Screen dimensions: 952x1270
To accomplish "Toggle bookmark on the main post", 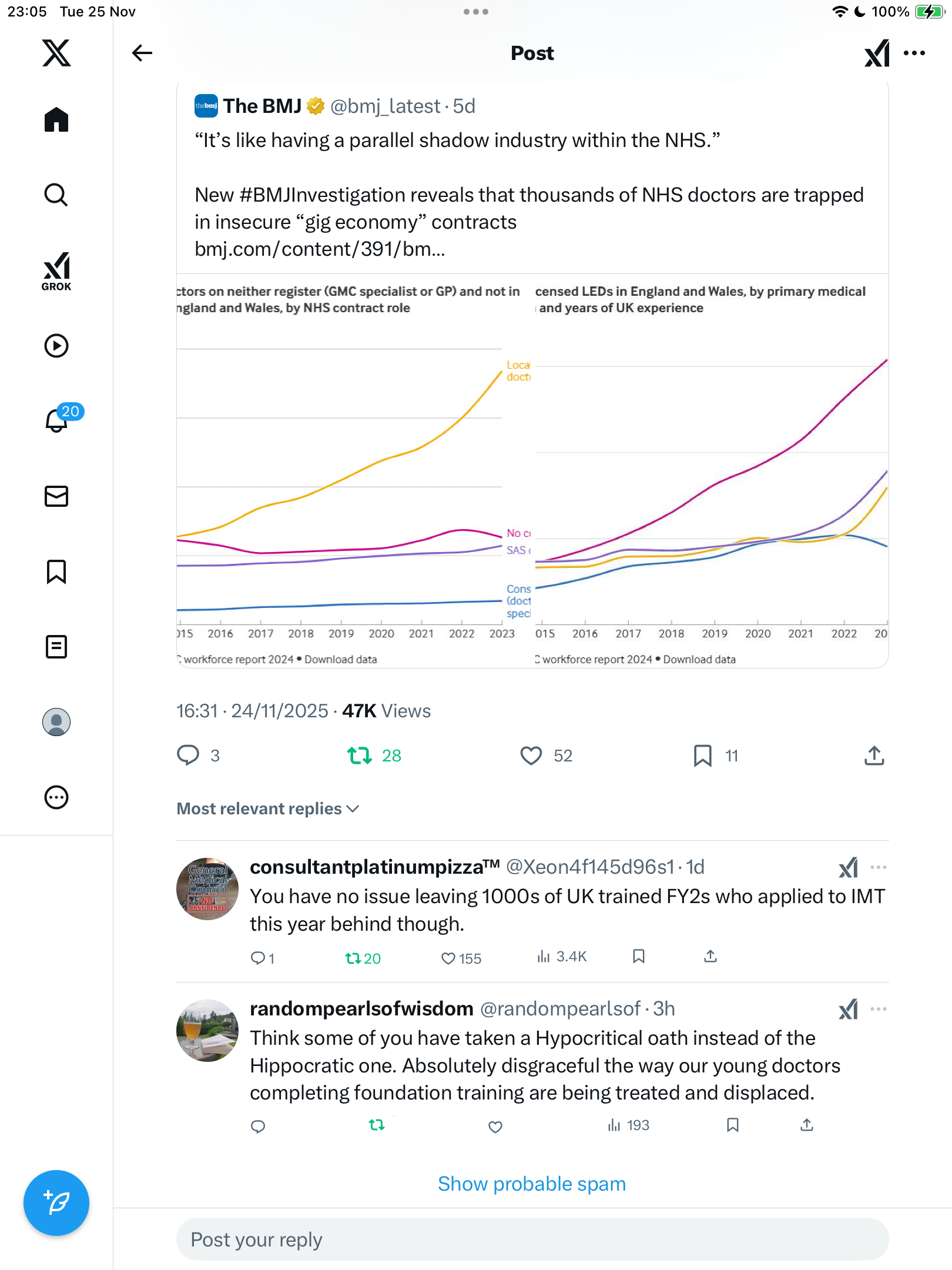I will pos(702,756).
